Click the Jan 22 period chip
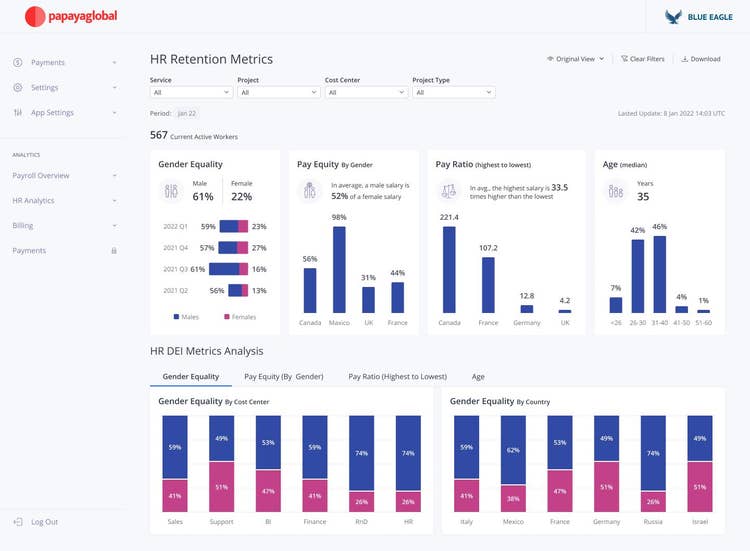750x551 pixels. click(187, 113)
